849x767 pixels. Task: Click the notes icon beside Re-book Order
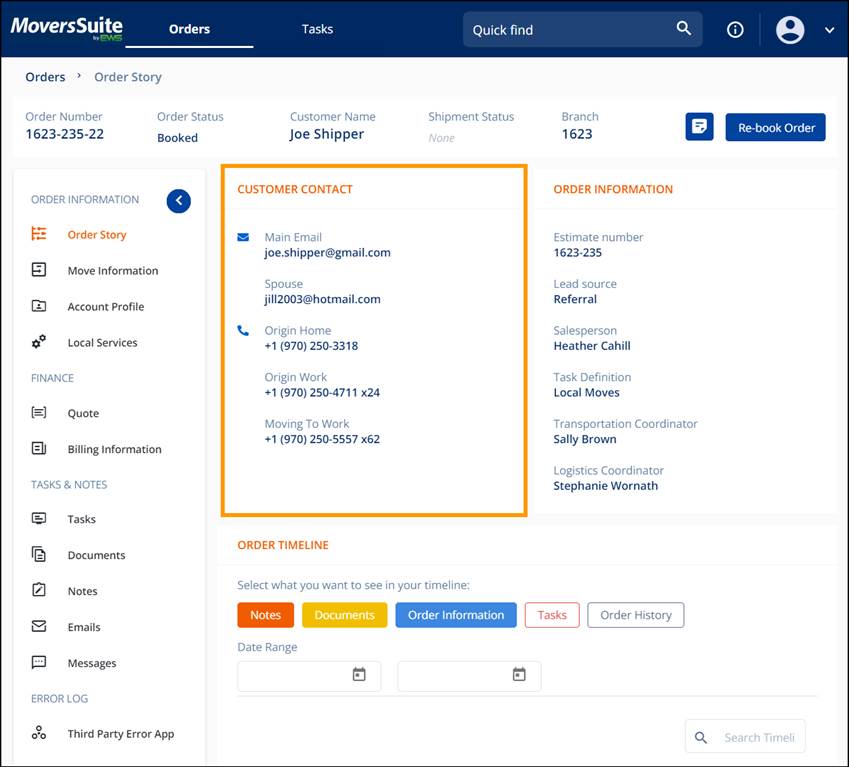699,127
